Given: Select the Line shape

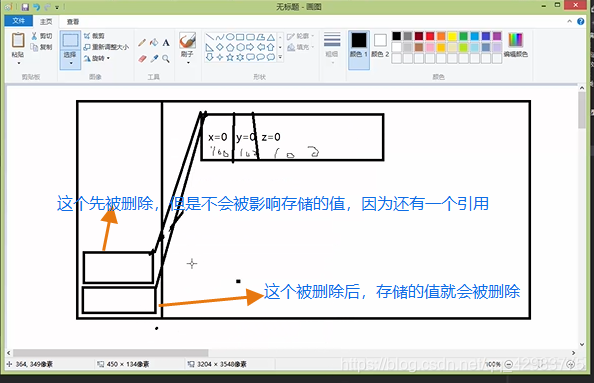Looking at the screenshot, I should (209, 37).
